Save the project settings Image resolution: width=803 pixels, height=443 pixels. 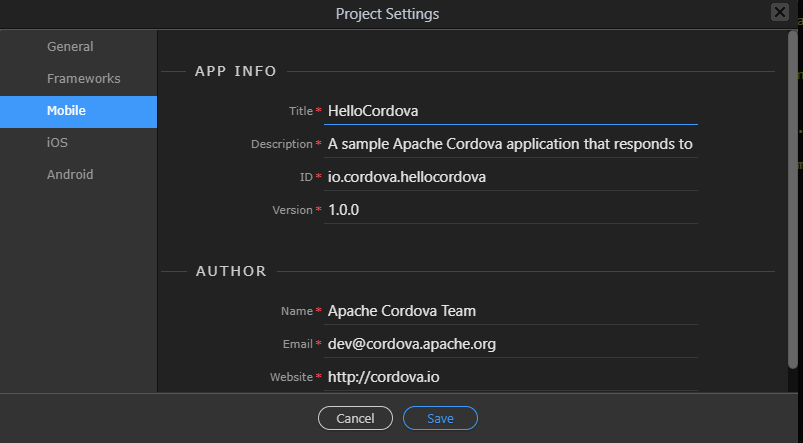(x=440, y=418)
